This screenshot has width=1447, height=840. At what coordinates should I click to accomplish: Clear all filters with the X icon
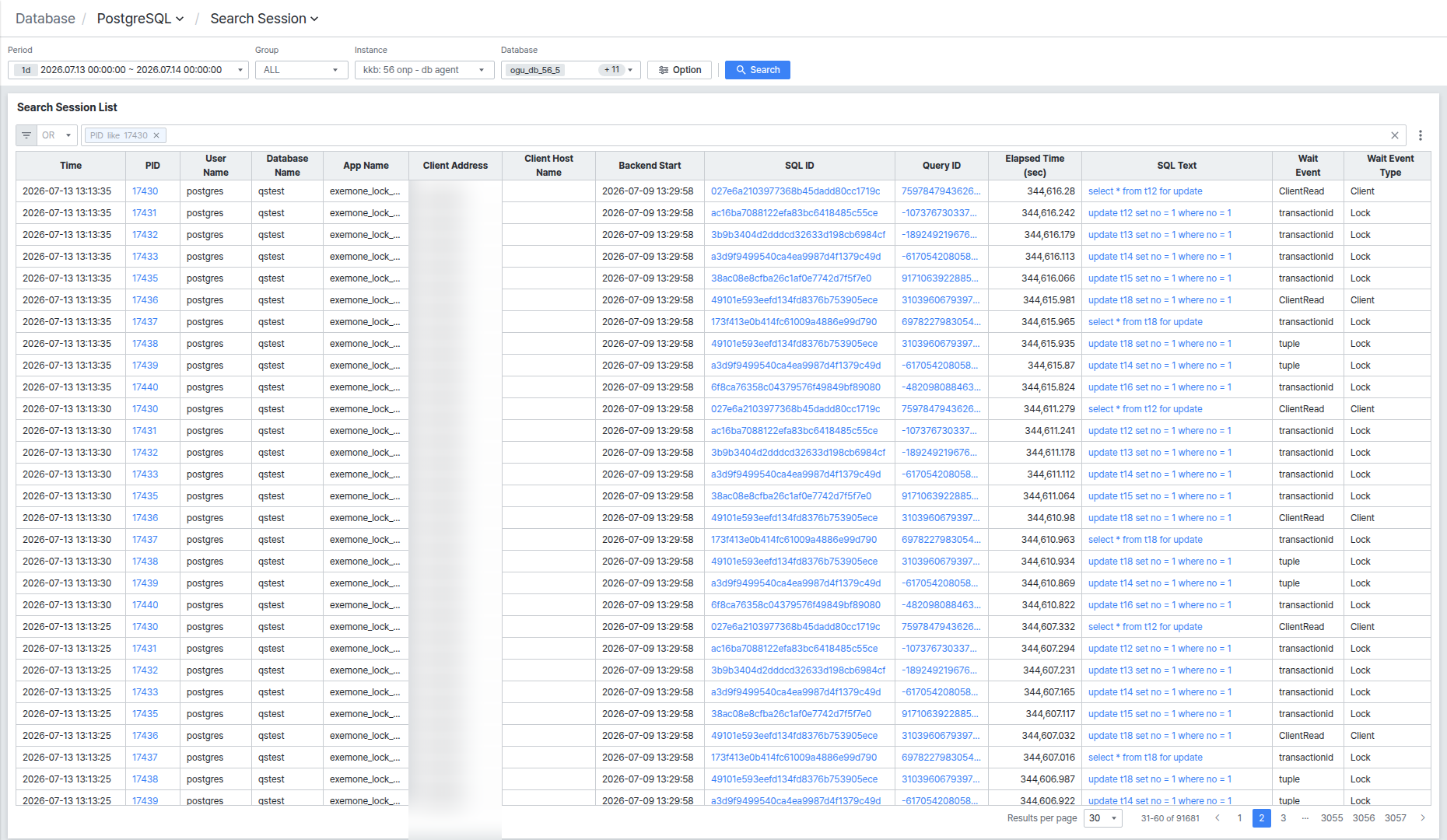1395,135
